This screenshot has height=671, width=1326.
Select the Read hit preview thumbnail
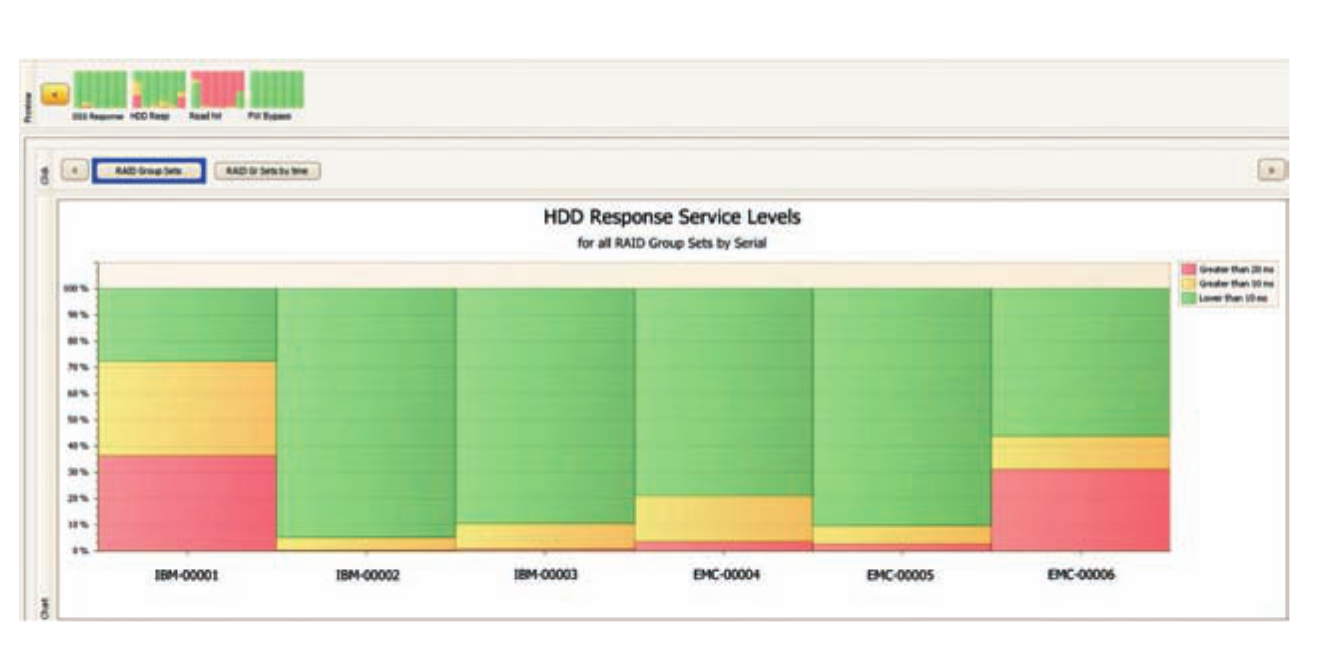click(x=215, y=90)
